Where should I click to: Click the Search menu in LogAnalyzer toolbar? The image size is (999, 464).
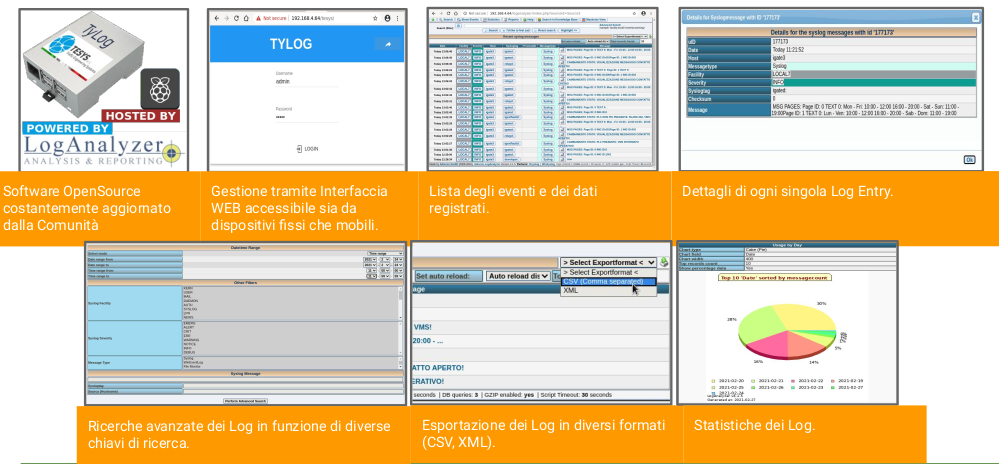tap(446, 20)
